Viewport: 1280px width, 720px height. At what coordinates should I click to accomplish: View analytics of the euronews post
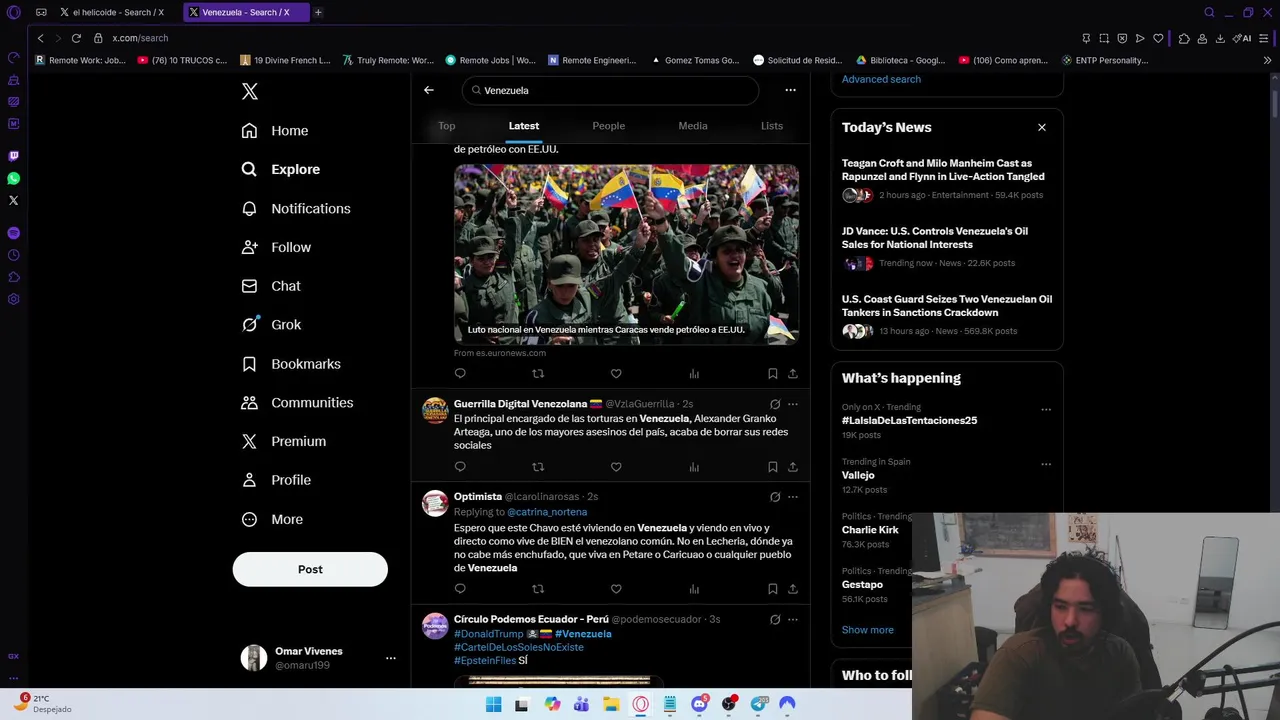[x=694, y=374]
